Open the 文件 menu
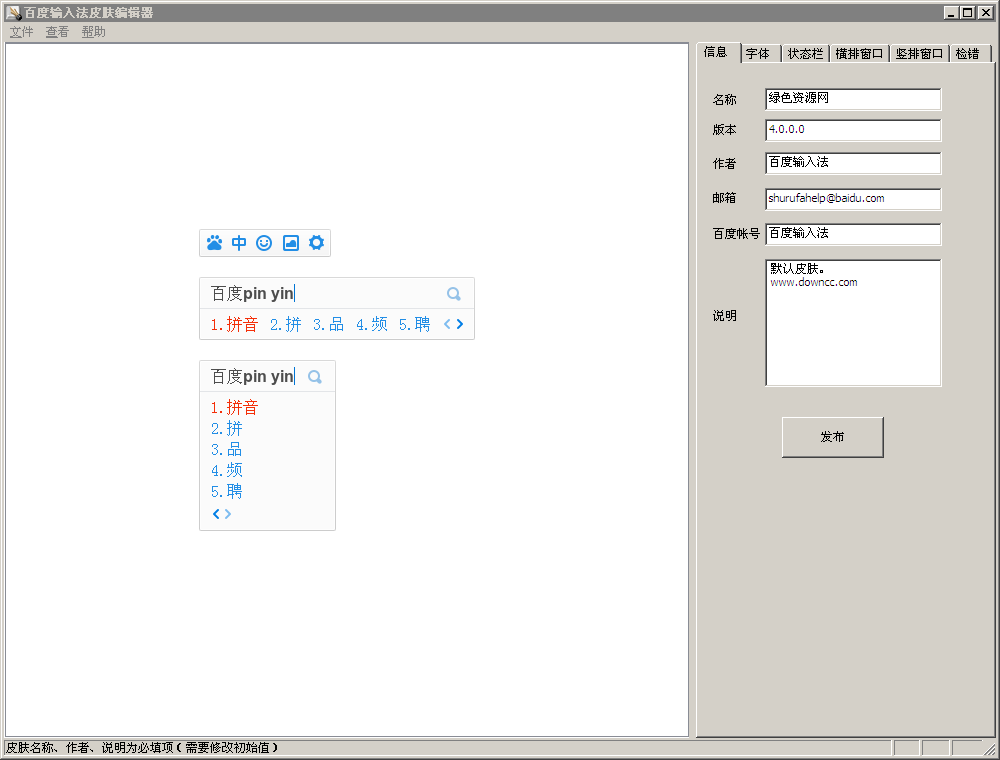Viewport: 1000px width, 760px height. click(x=21, y=32)
